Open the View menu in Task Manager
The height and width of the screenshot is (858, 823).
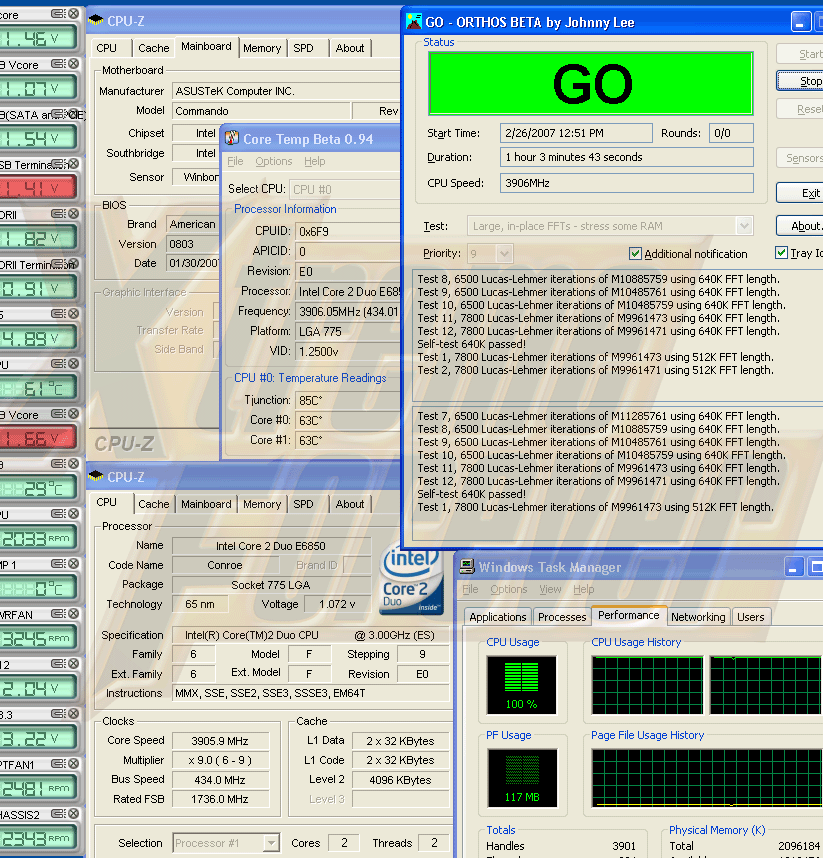(x=550, y=589)
